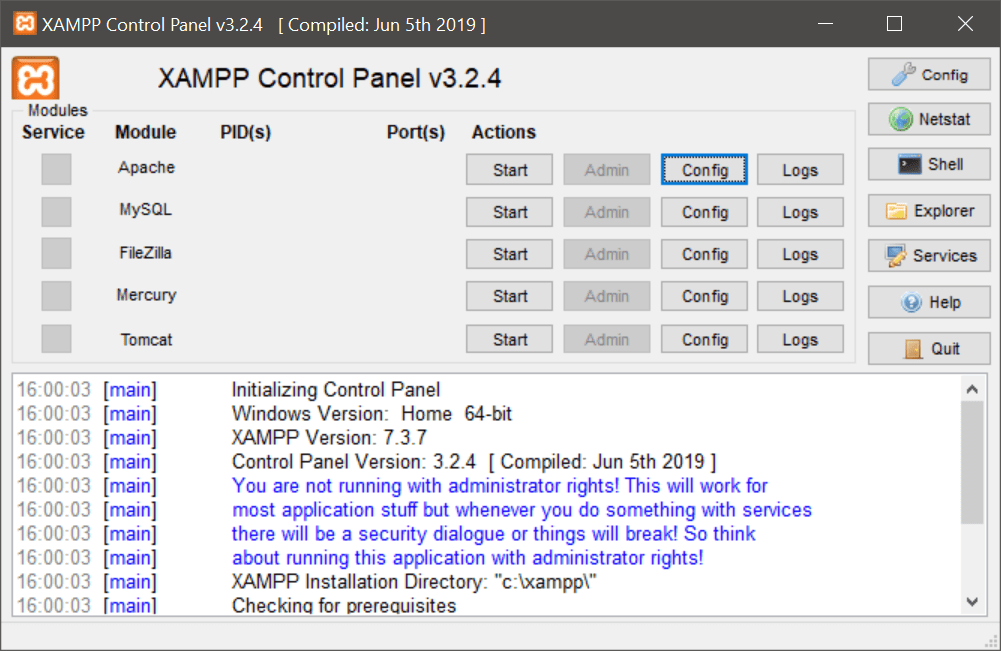This screenshot has width=1001, height=651.
Task: Open the Help button
Action: [x=929, y=302]
